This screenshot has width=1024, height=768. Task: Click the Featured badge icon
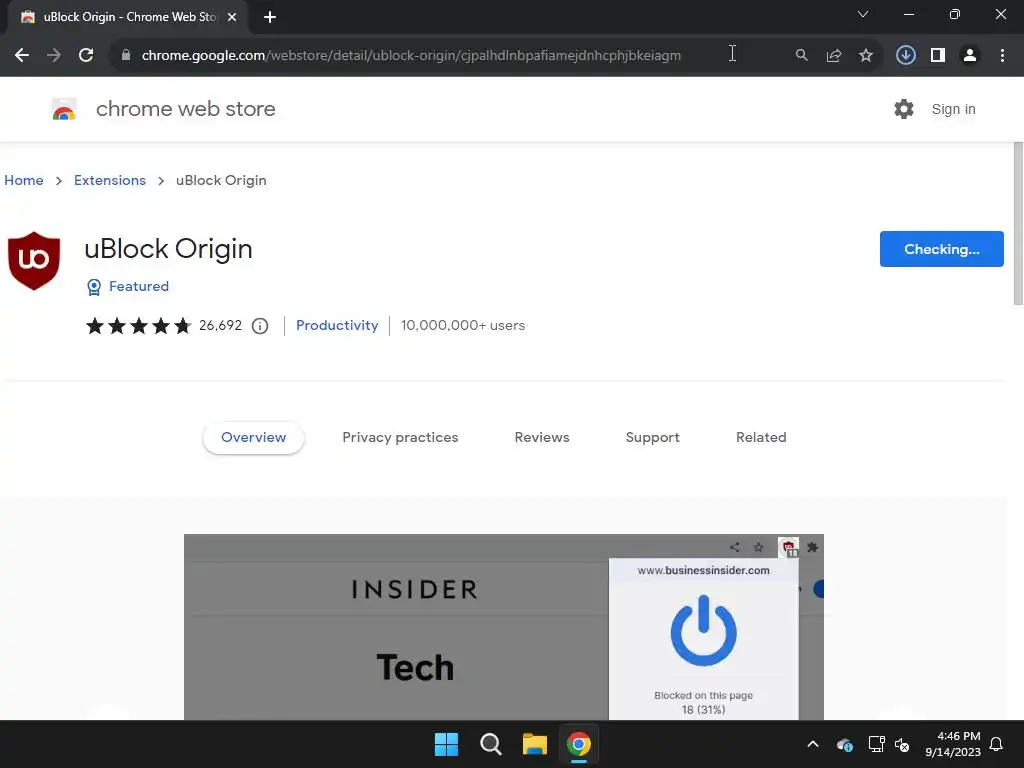94,287
